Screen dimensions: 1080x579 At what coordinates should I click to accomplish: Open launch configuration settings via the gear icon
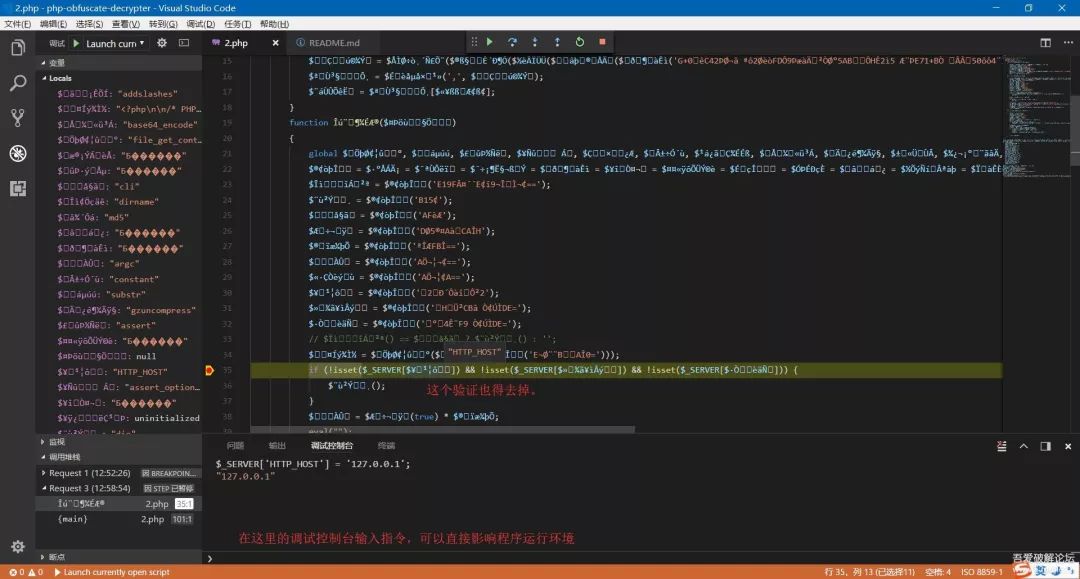click(162, 42)
